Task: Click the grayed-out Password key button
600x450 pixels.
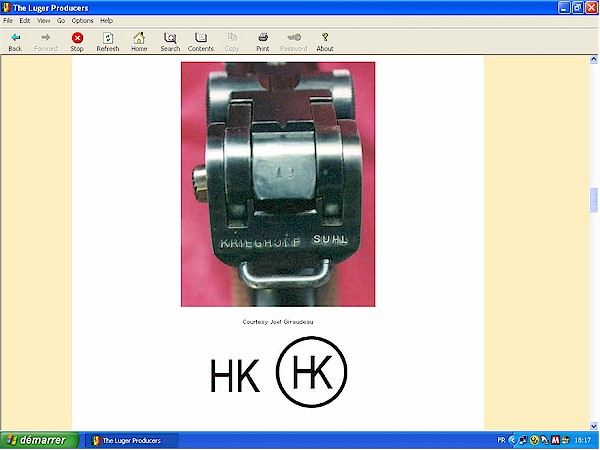Action: (x=294, y=42)
